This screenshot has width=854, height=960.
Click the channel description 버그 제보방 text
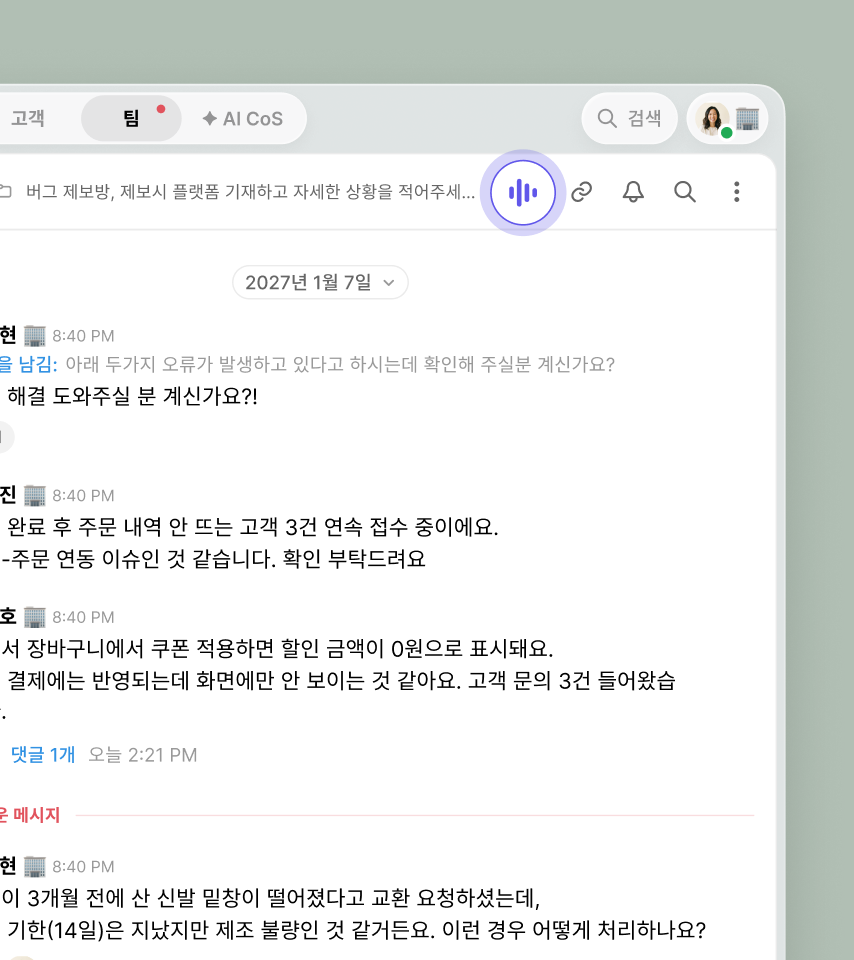(x=250, y=192)
